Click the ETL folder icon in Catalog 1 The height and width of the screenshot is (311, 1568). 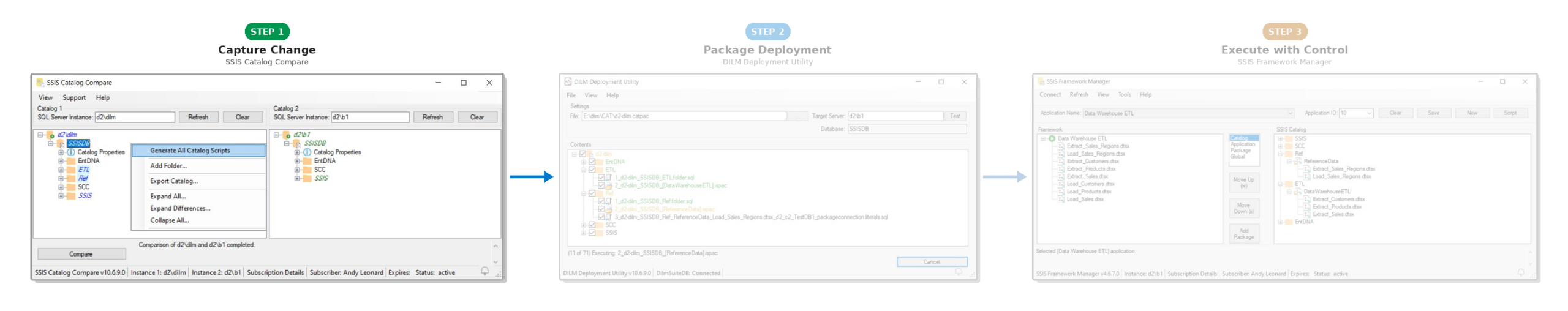tap(71, 170)
